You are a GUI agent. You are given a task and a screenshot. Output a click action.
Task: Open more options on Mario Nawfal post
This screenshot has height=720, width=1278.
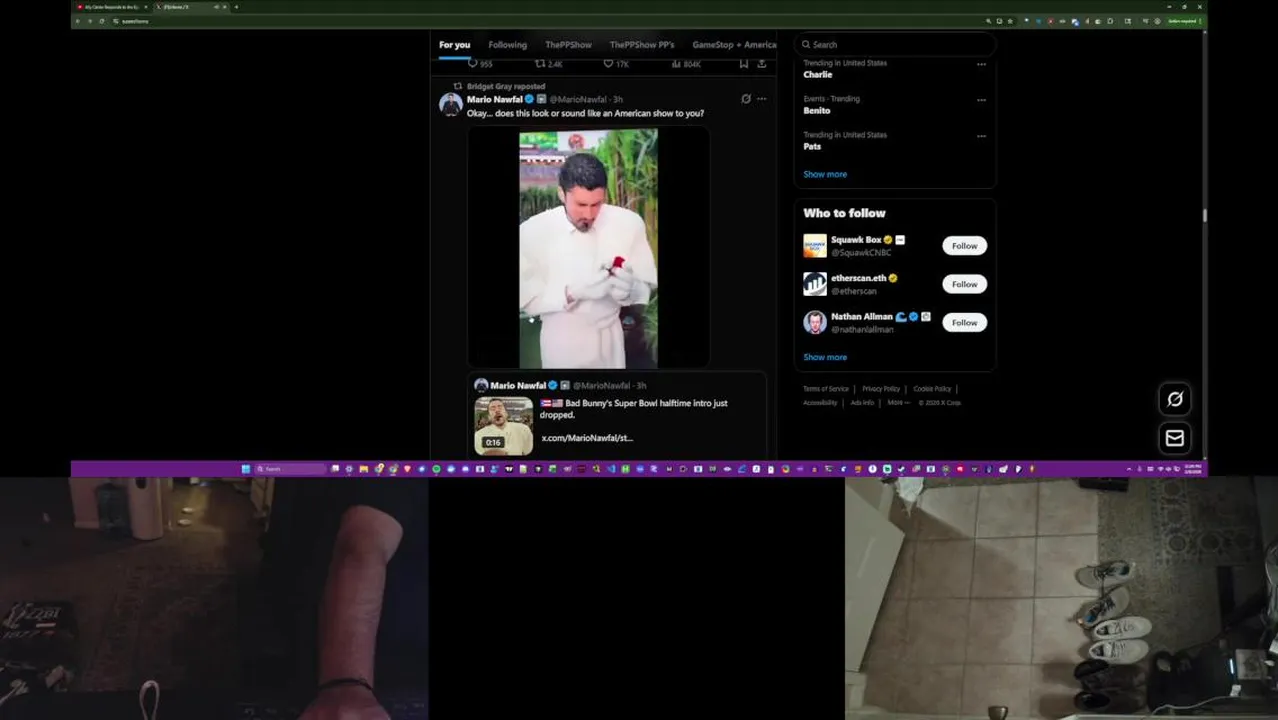click(762, 99)
